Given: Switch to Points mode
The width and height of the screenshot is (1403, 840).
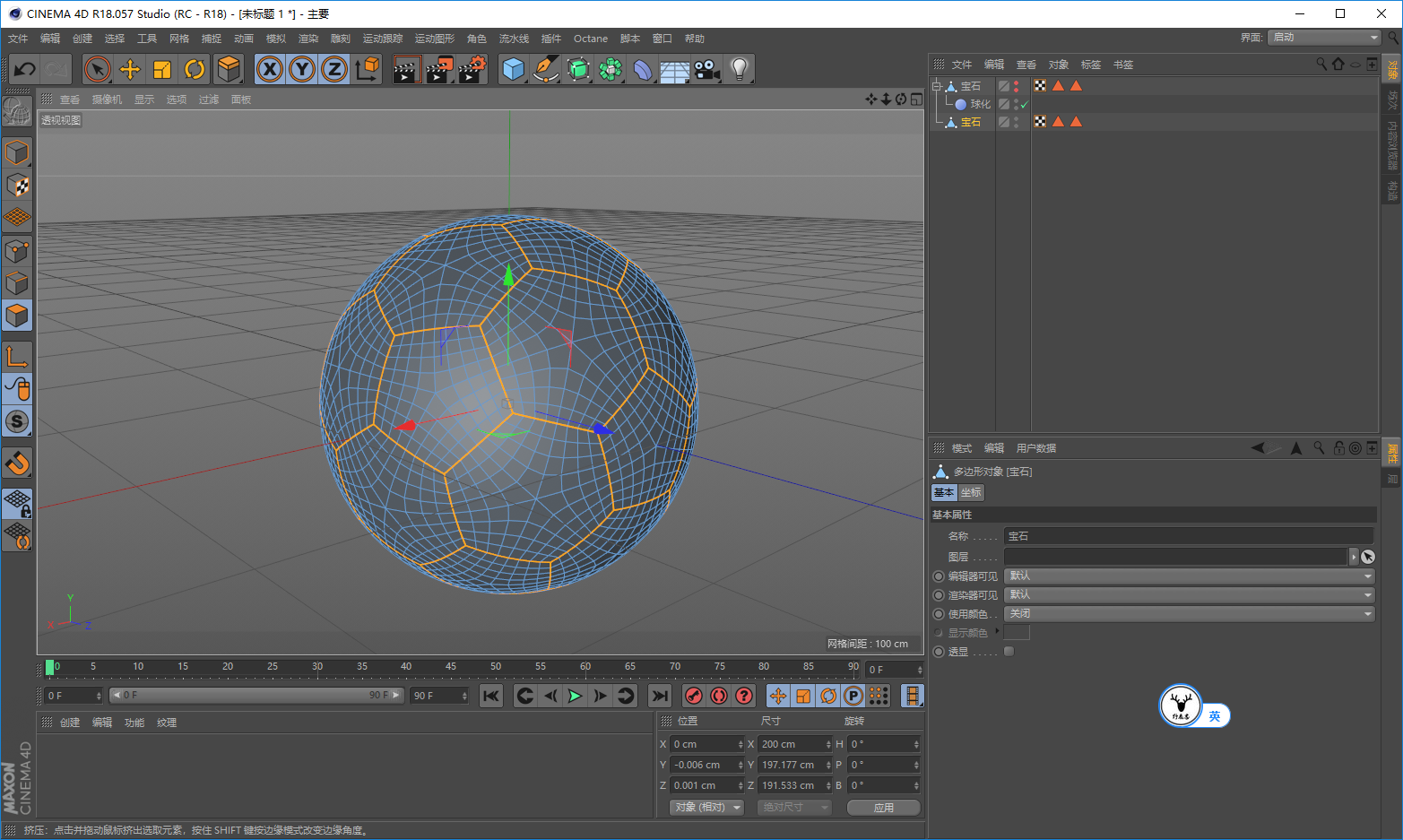Looking at the screenshot, I should pyautogui.click(x=17, y=250).
